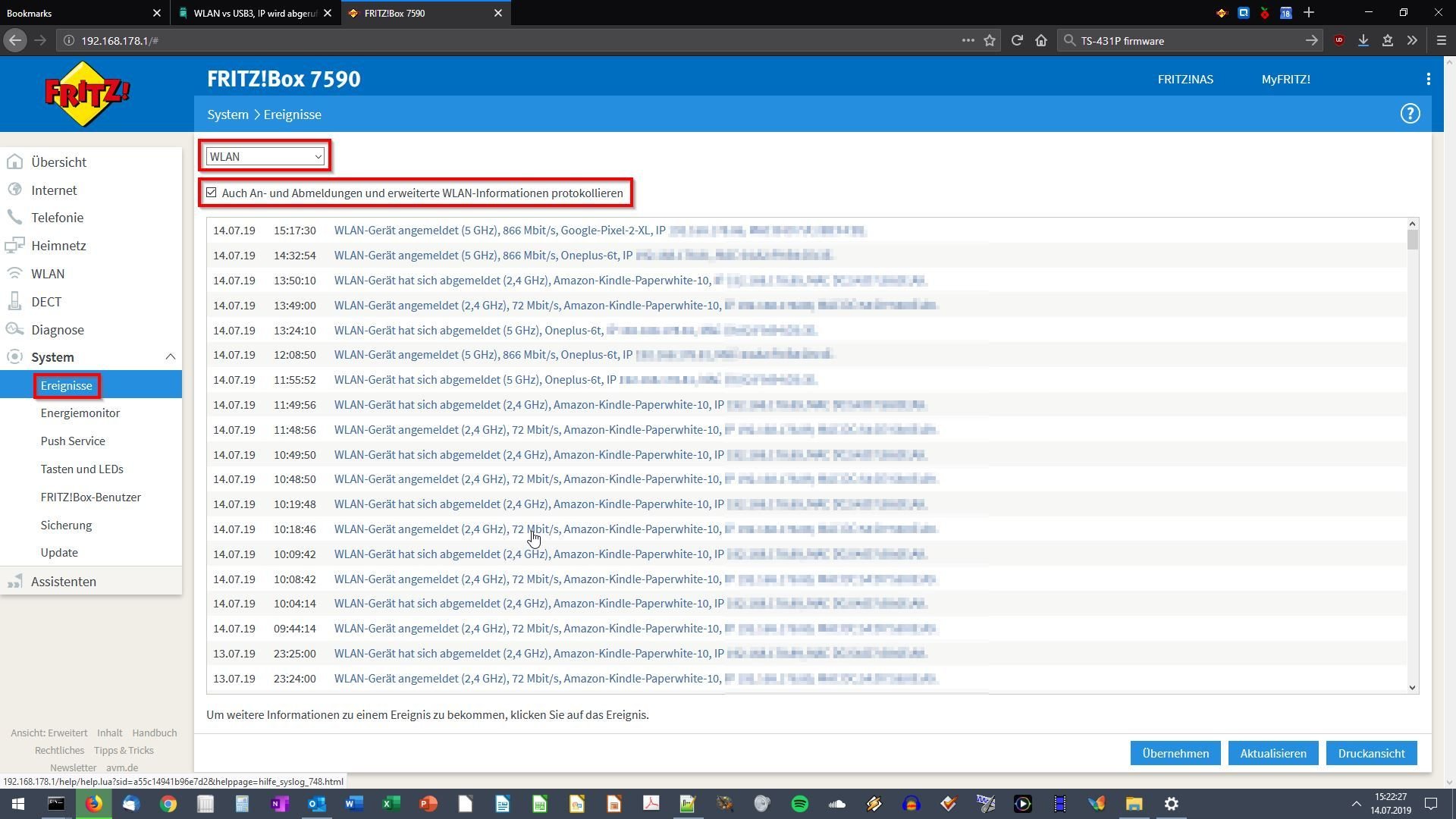Bookmark this page with the star icon
Image resolution: width=1456 pixels, height=819 pixels.
coord(990,41)
